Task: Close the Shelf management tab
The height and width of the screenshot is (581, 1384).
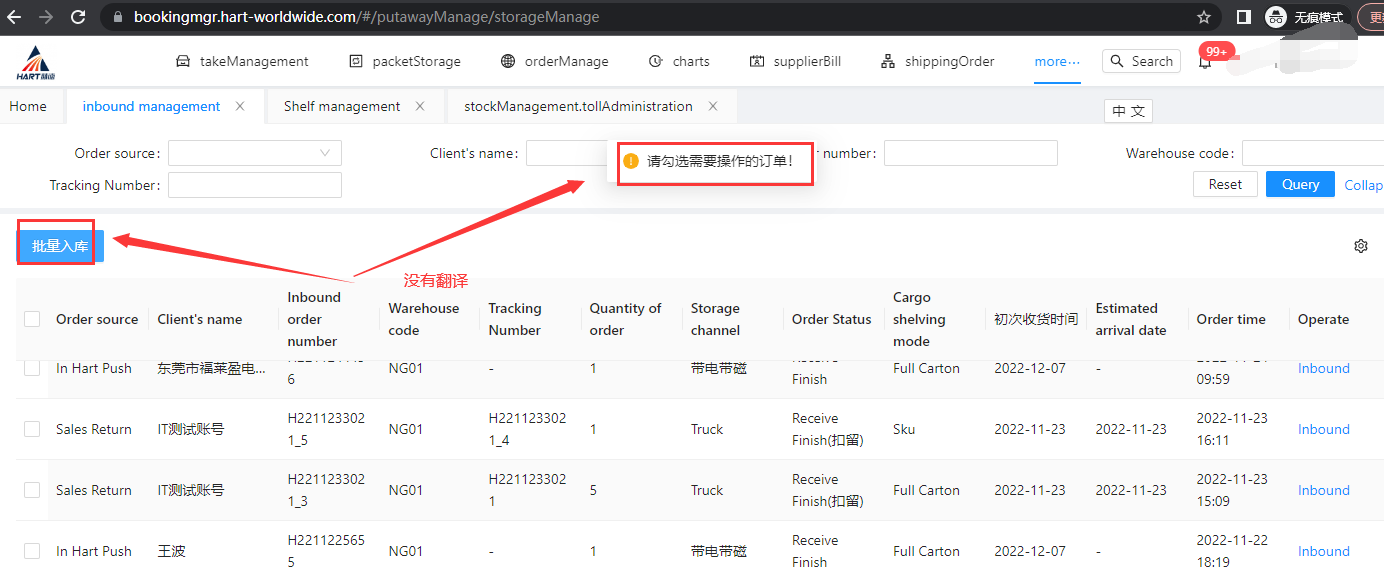Action: pyautogui.click(x=420, y=106)
